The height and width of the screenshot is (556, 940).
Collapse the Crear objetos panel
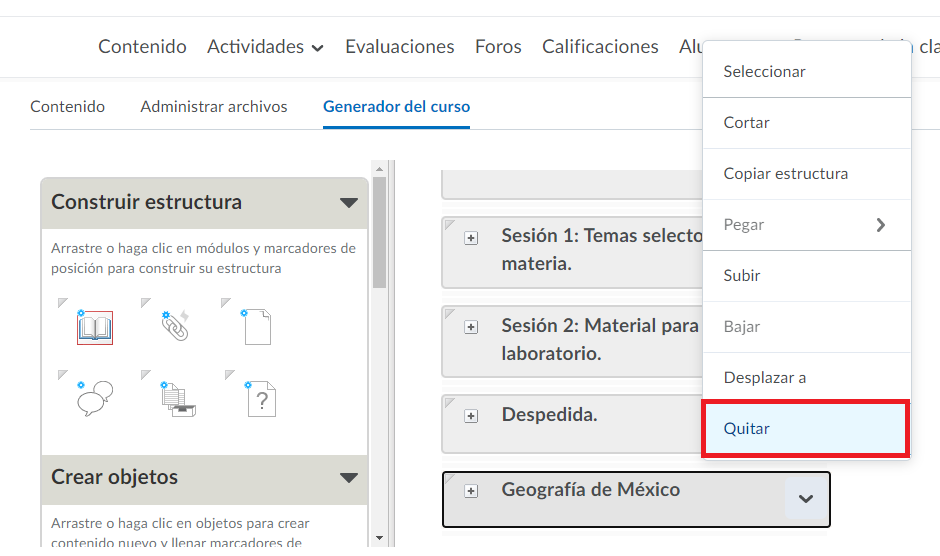click(348, 478)
